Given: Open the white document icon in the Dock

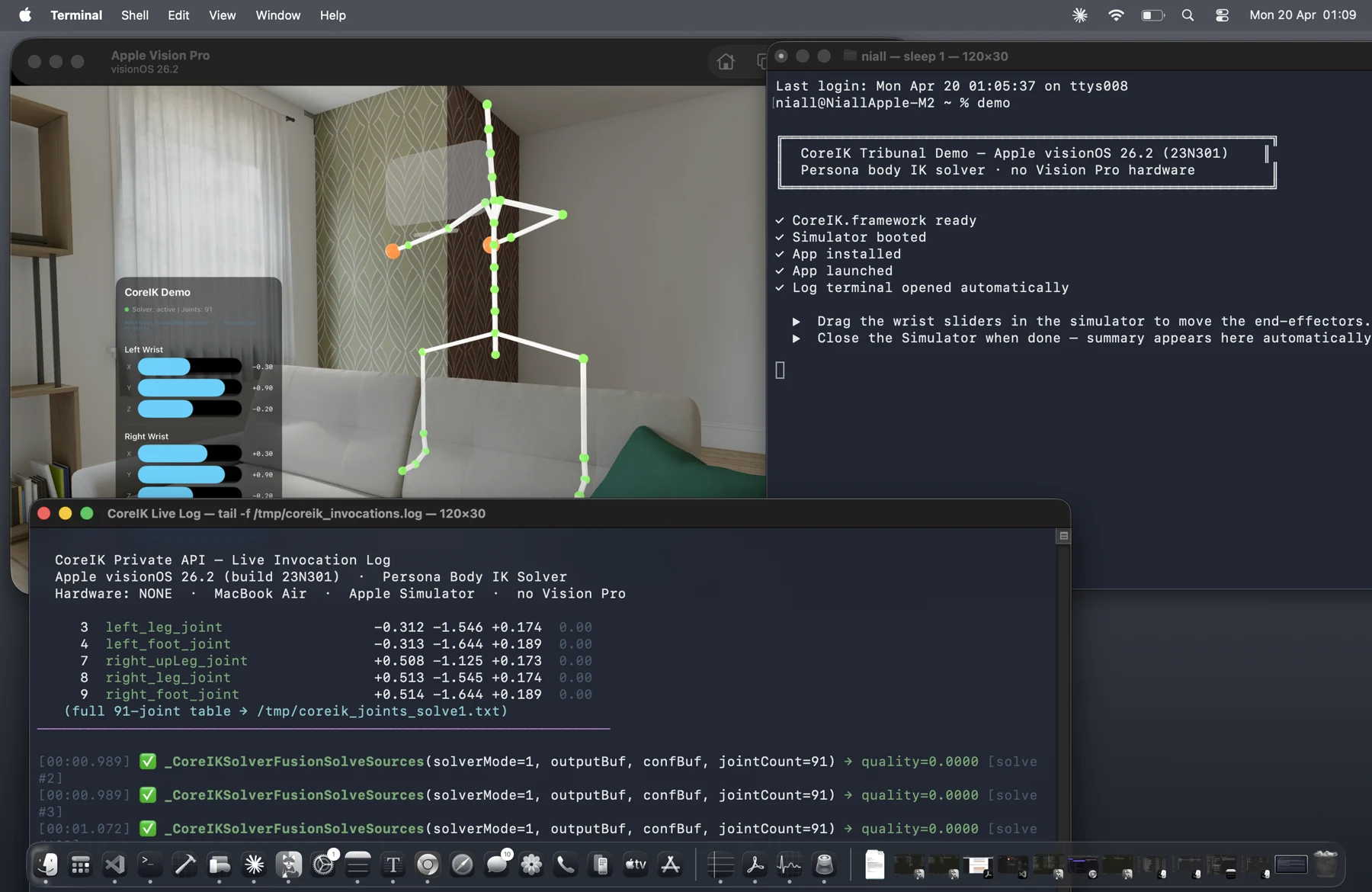Looking at the screenshot, I should (x=875, y=865).
